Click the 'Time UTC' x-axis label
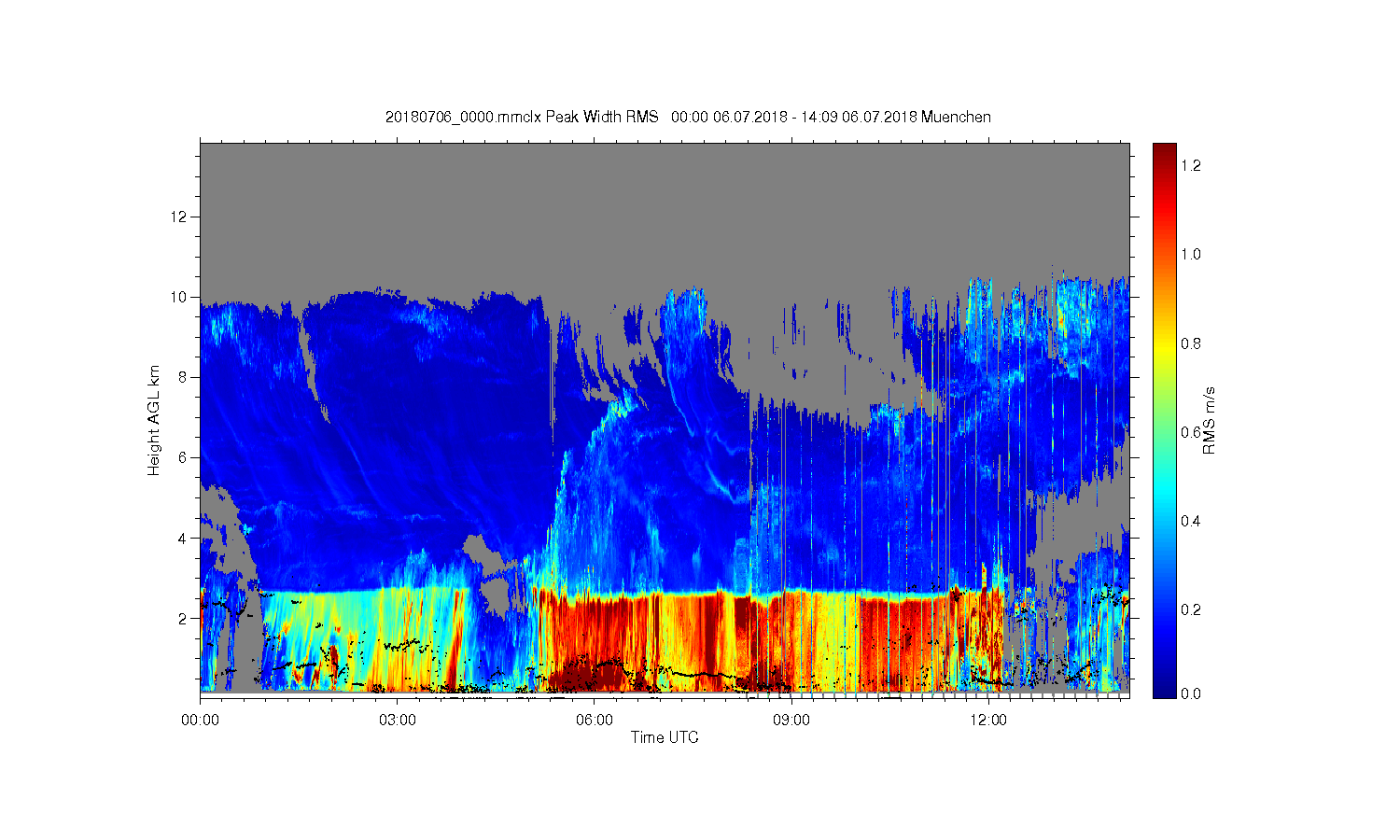 [665, 737]
